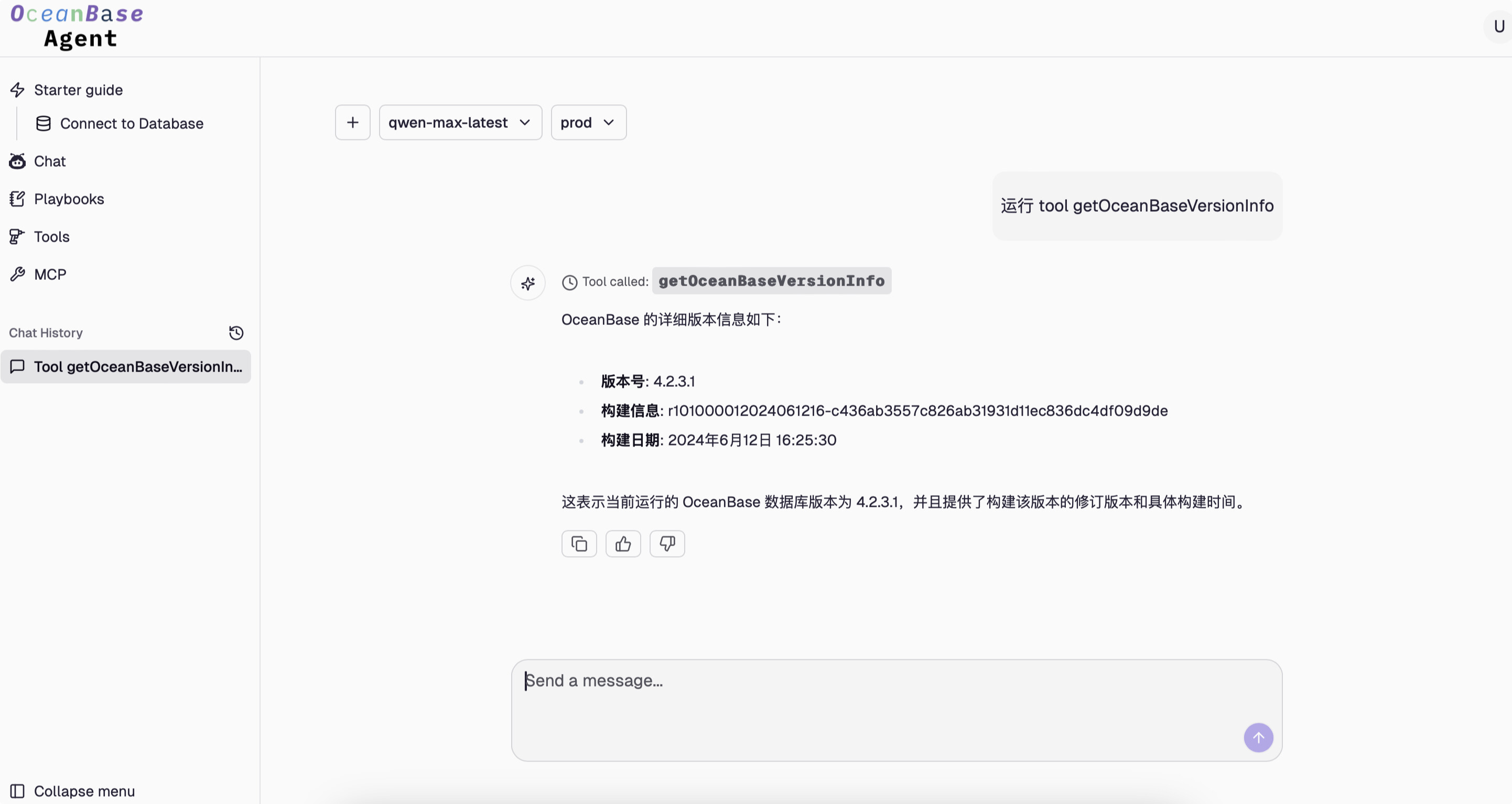This screenshot has height=804, width=1512.
Task: Click the speech bubble icon of history item
Action: click(18, 367)
